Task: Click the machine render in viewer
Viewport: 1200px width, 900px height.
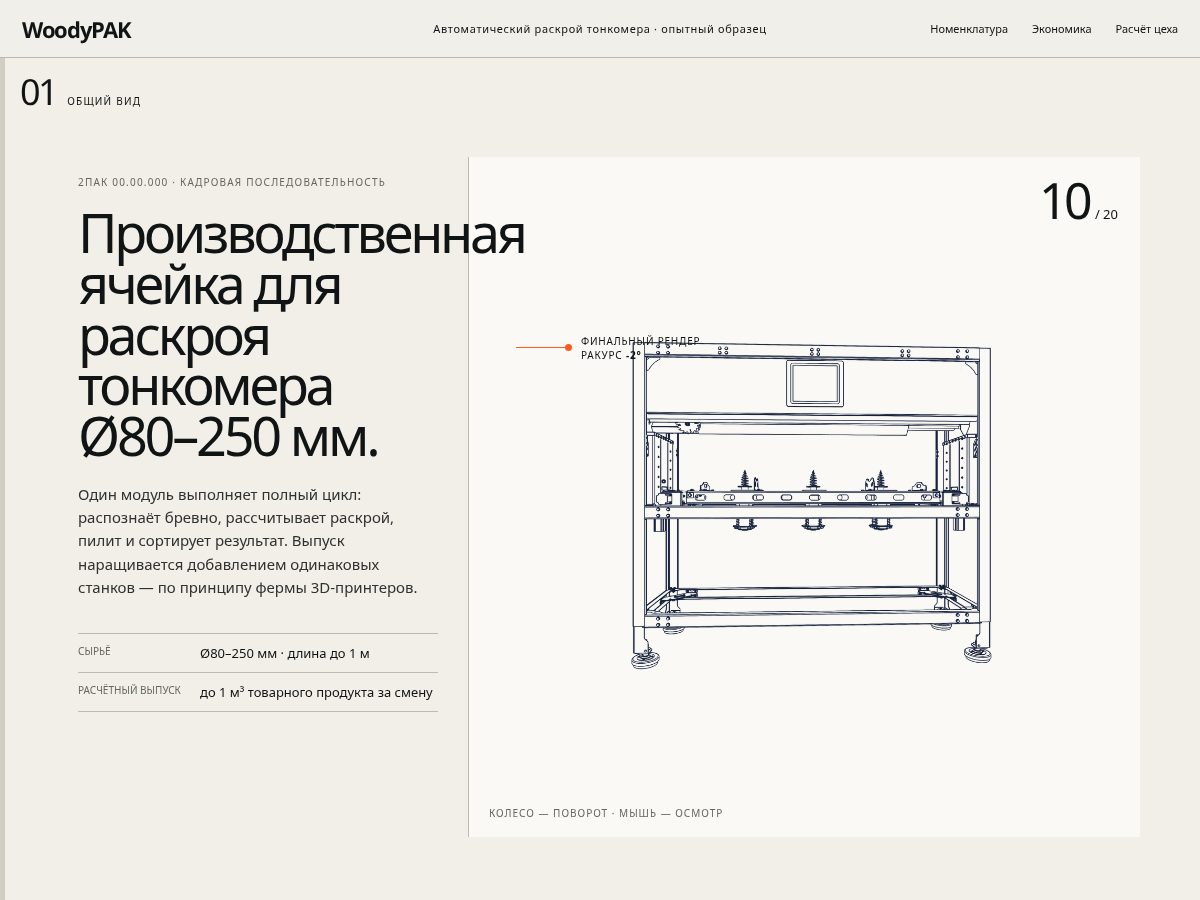Action: pos(811,505)
